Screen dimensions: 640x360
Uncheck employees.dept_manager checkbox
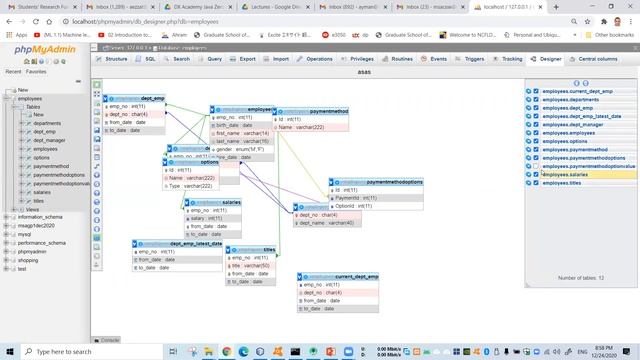point(536,124)
